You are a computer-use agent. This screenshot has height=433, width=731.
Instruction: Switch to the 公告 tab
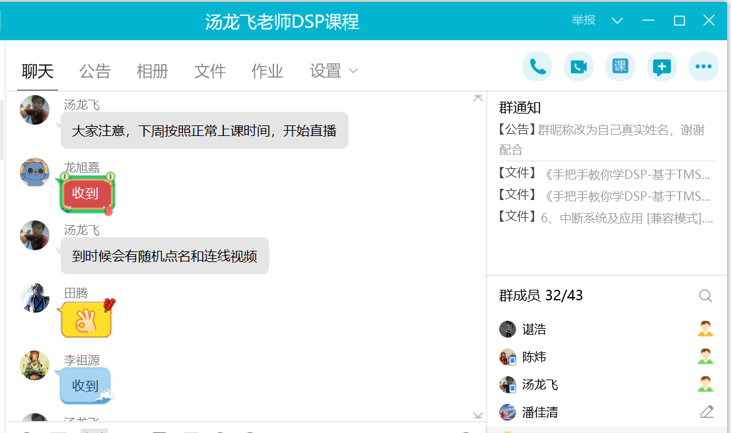pyautogui.click(x=95, y=71)
